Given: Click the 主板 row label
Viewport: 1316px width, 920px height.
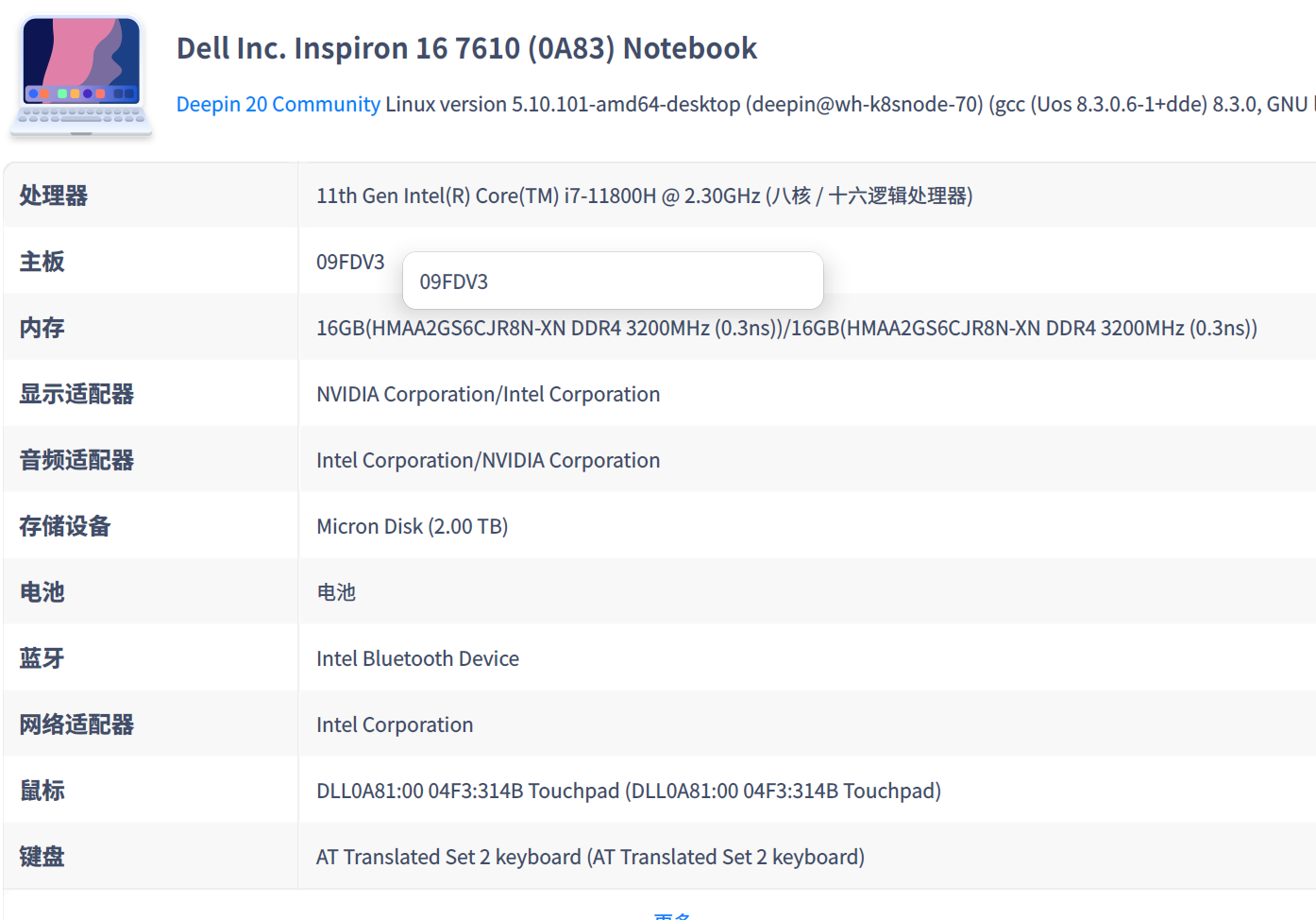Looking at the screenshot, I should coord(42,262).
